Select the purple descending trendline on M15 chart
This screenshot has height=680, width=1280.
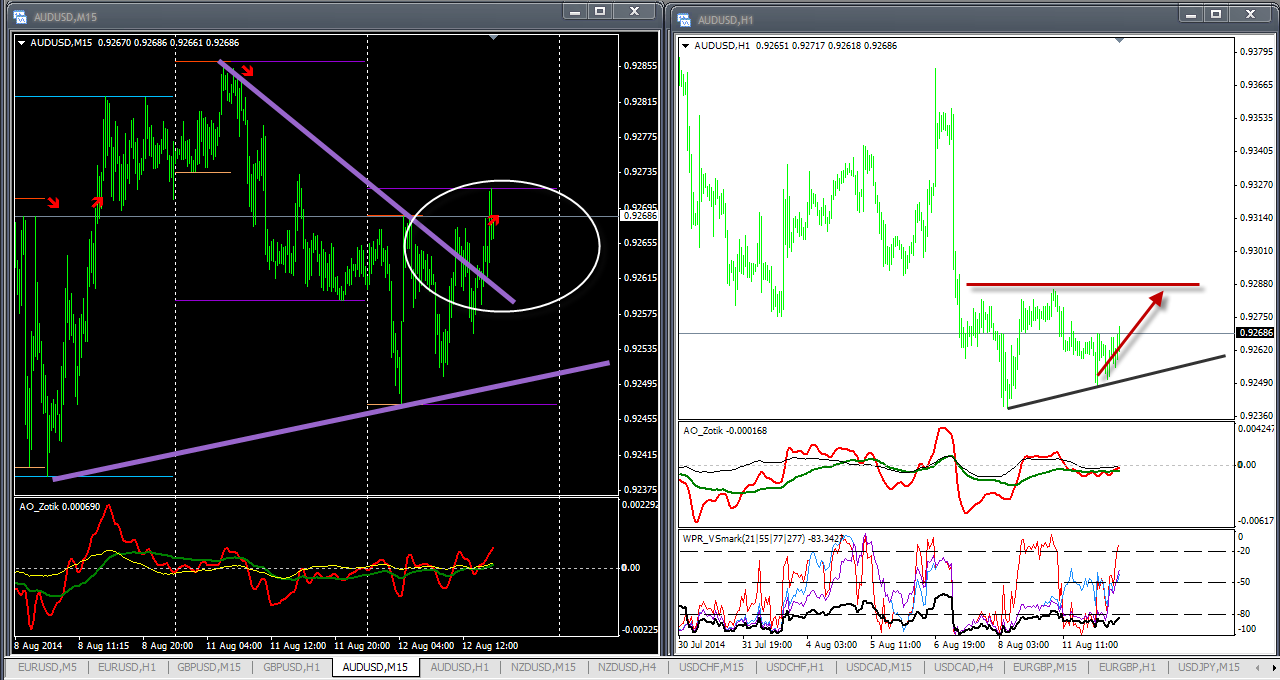365,181
